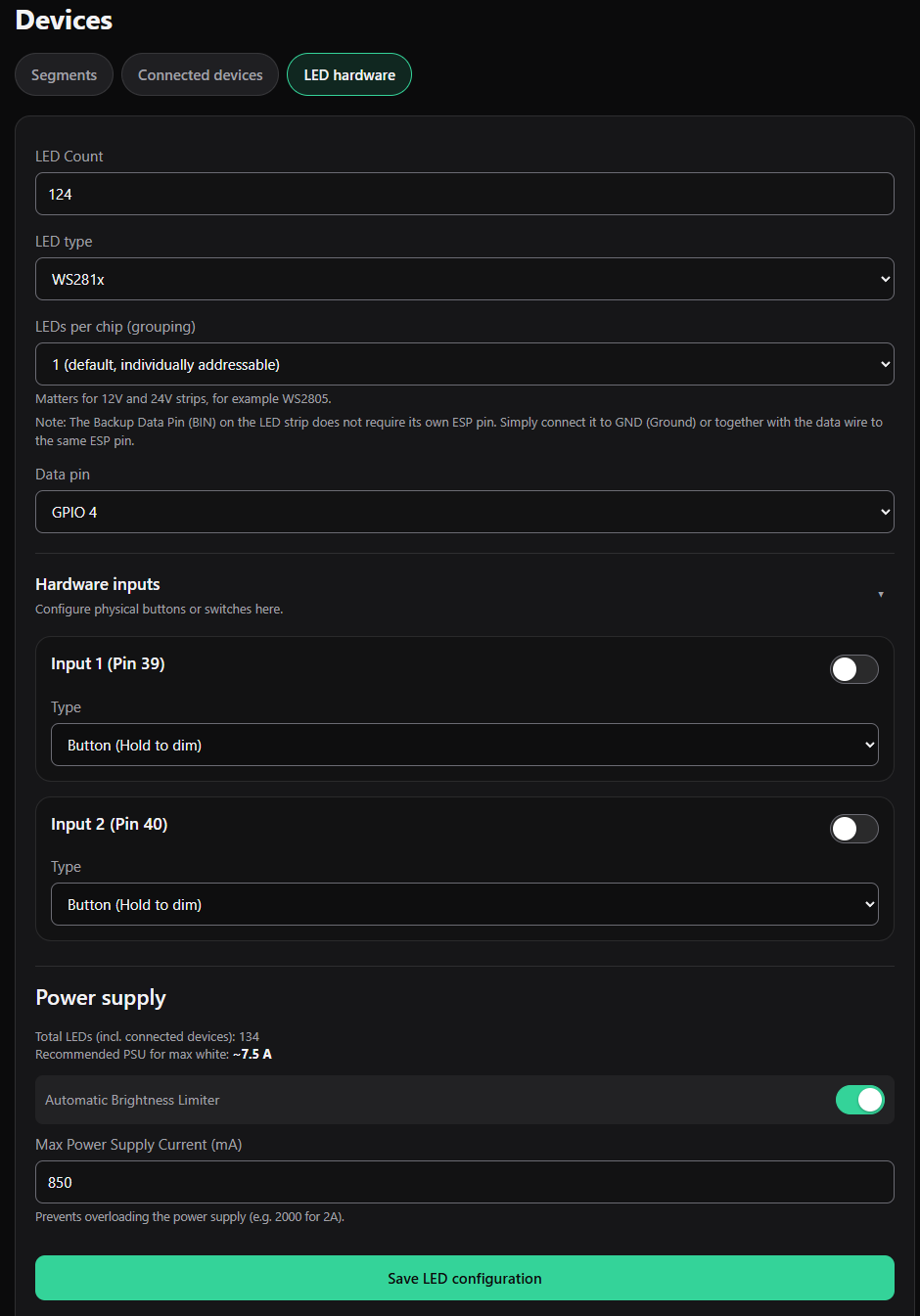Click 'Configure physical buttons or switches here' text
This screenshot has width=920, height=1316.
coord(160,609)
